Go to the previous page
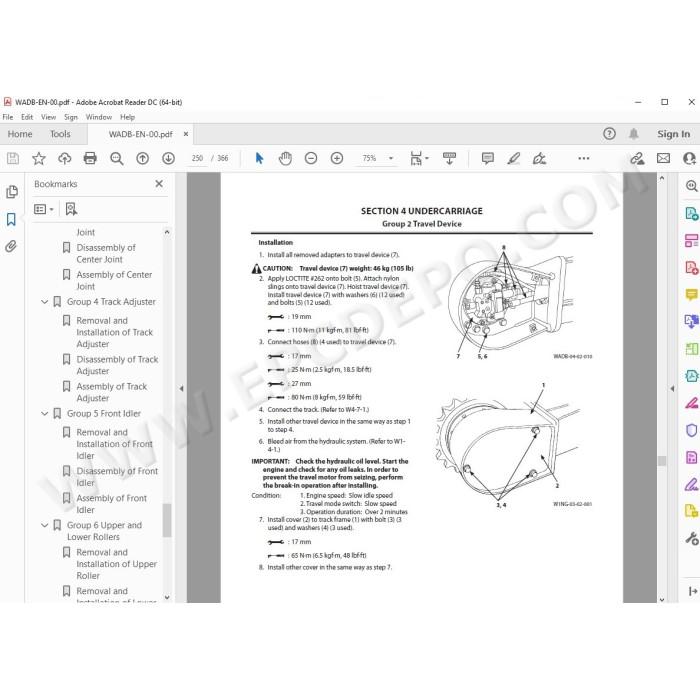The image size is (700, 700). pos(142,158)
